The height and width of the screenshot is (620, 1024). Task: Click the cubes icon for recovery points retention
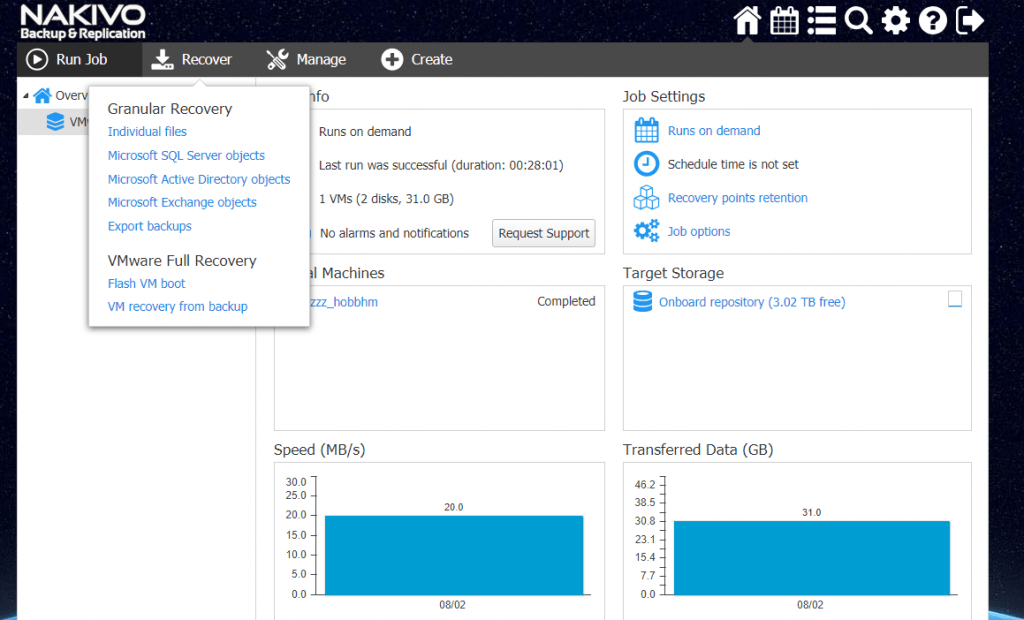[647, 197]
